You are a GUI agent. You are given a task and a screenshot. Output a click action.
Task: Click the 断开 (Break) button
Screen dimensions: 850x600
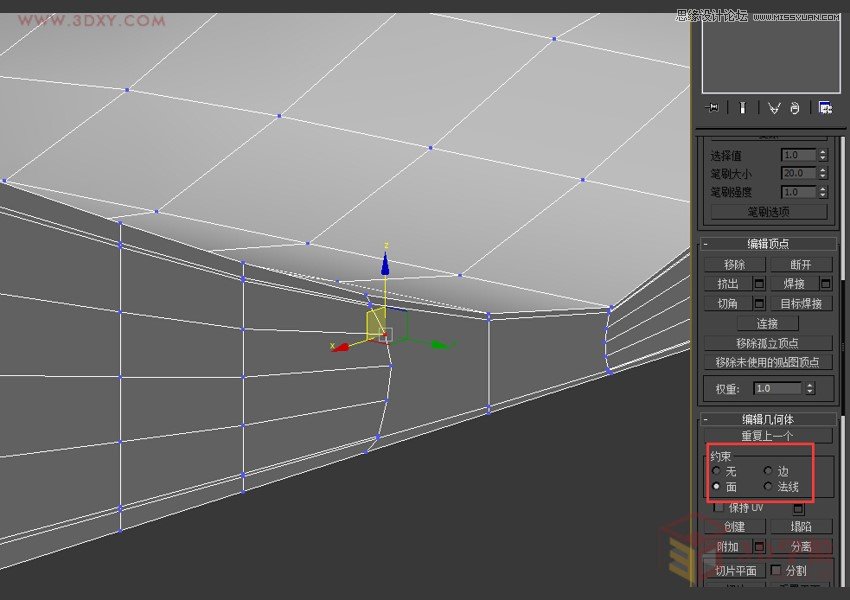click(799, 264)
